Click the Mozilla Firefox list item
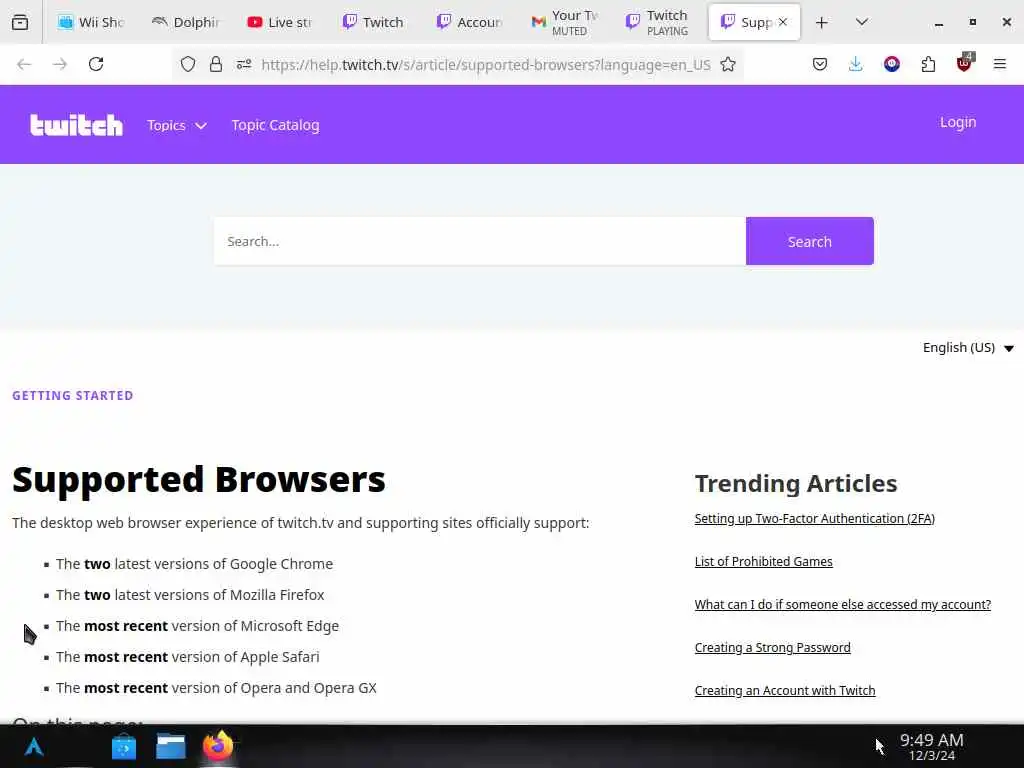Screen dimensions: 1024x768 [x=190, y=595]
